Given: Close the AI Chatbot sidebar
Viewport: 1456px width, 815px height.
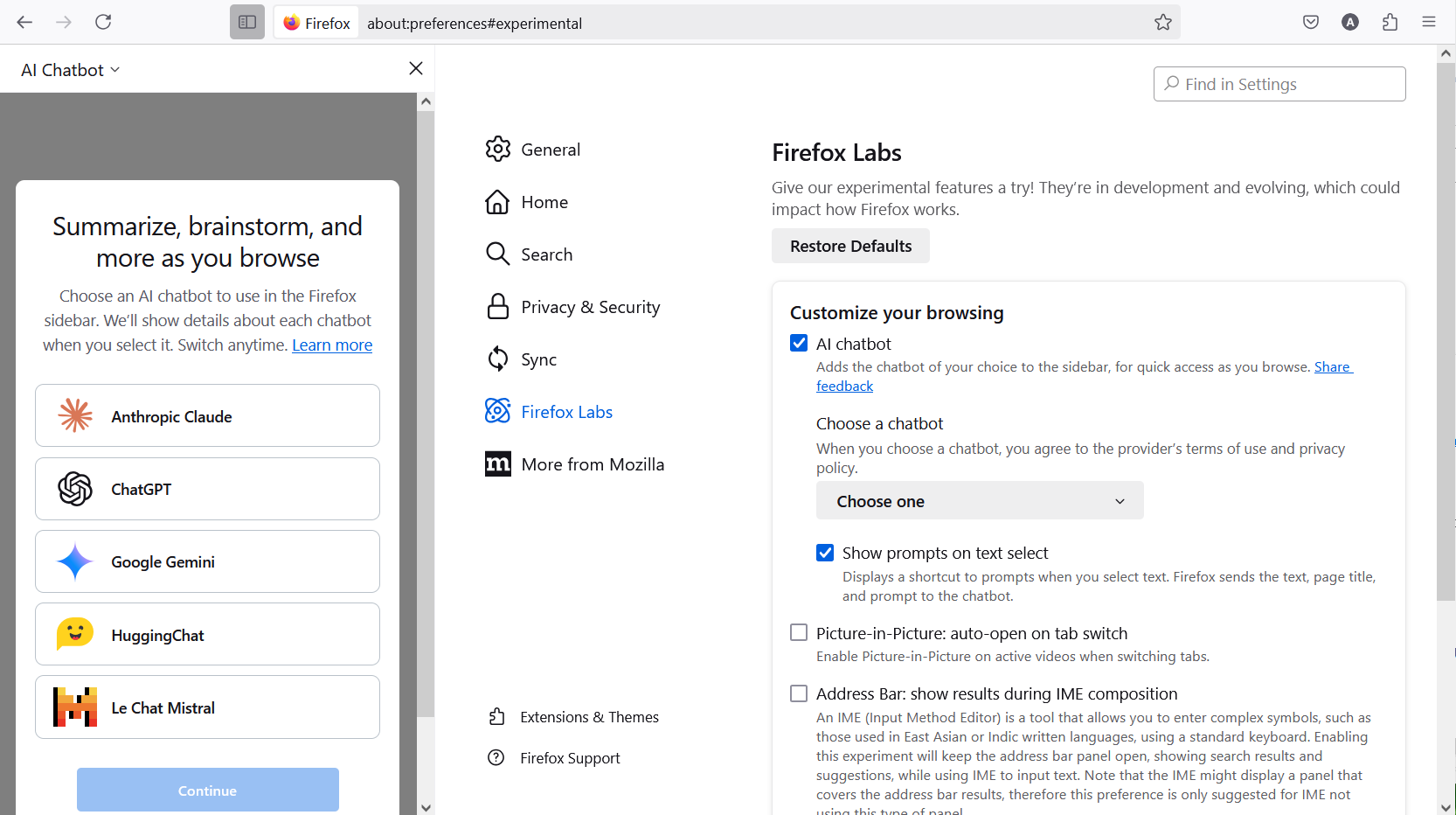Looking at the screenshot, I should coord(416,68).
